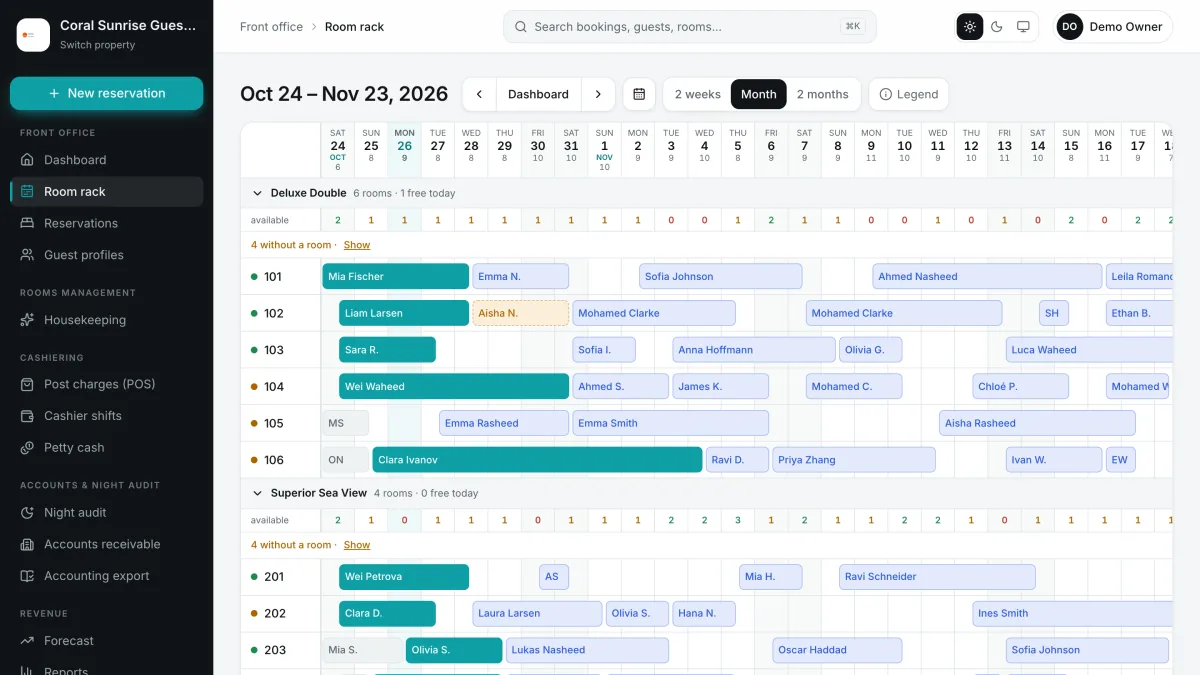Open Chloé P. booking in room 104
Screen dimensions: 1200x675
(x=1021, y=386)
